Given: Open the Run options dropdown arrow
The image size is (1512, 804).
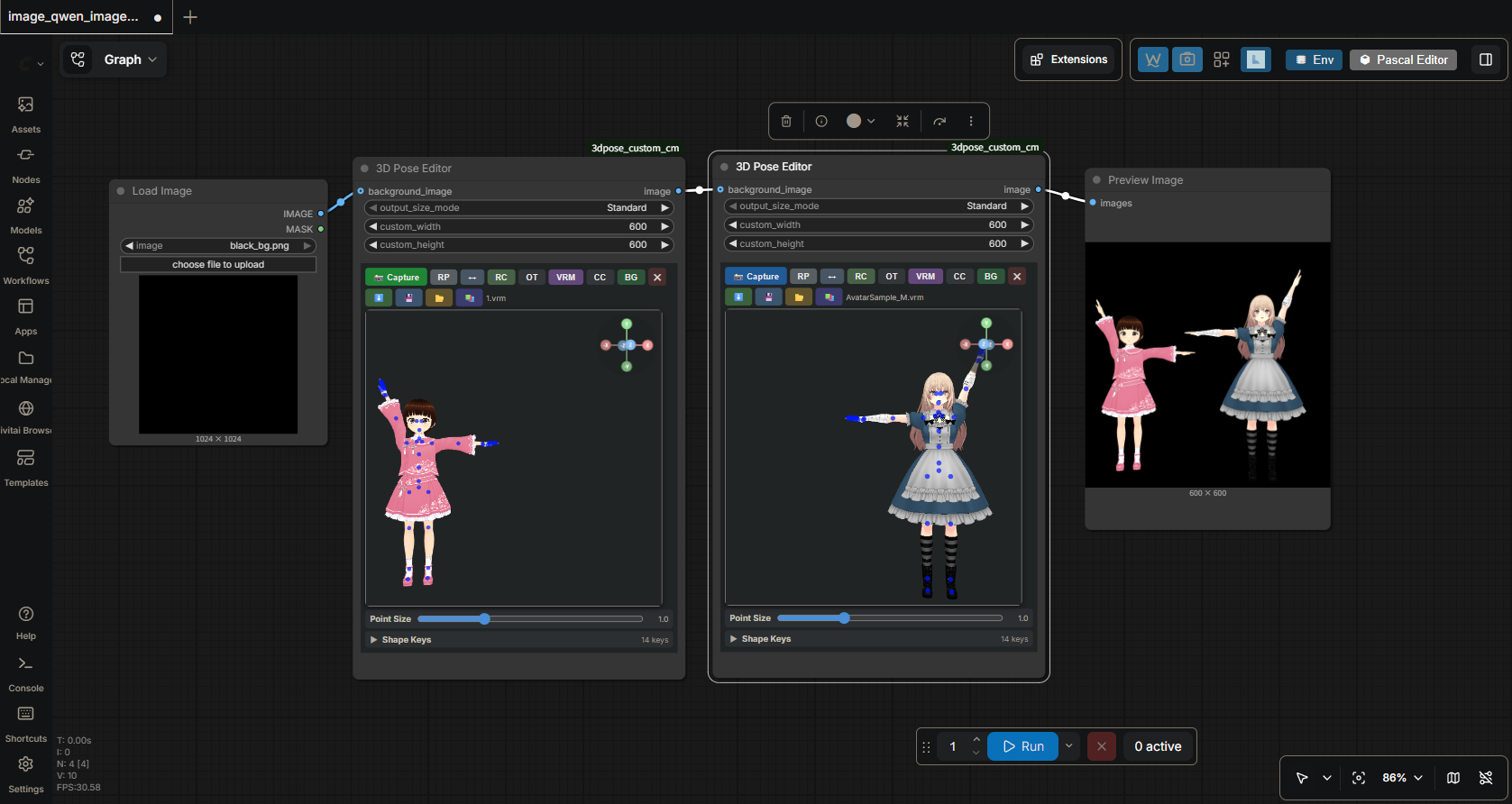Looking at the screenshot, I should [1069, 746].
